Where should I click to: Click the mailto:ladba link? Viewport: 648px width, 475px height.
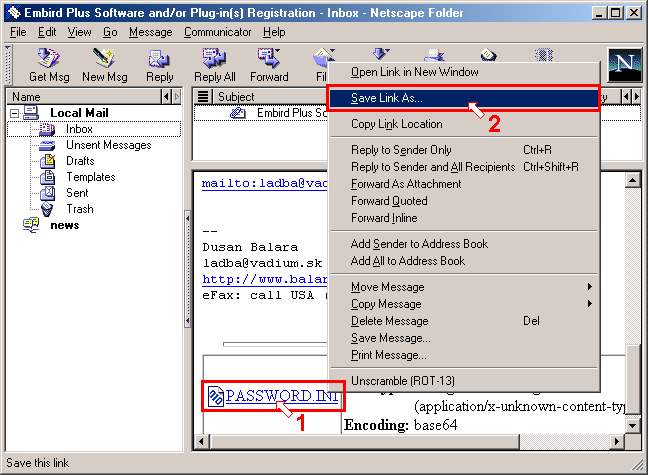(x=264, y=183)
